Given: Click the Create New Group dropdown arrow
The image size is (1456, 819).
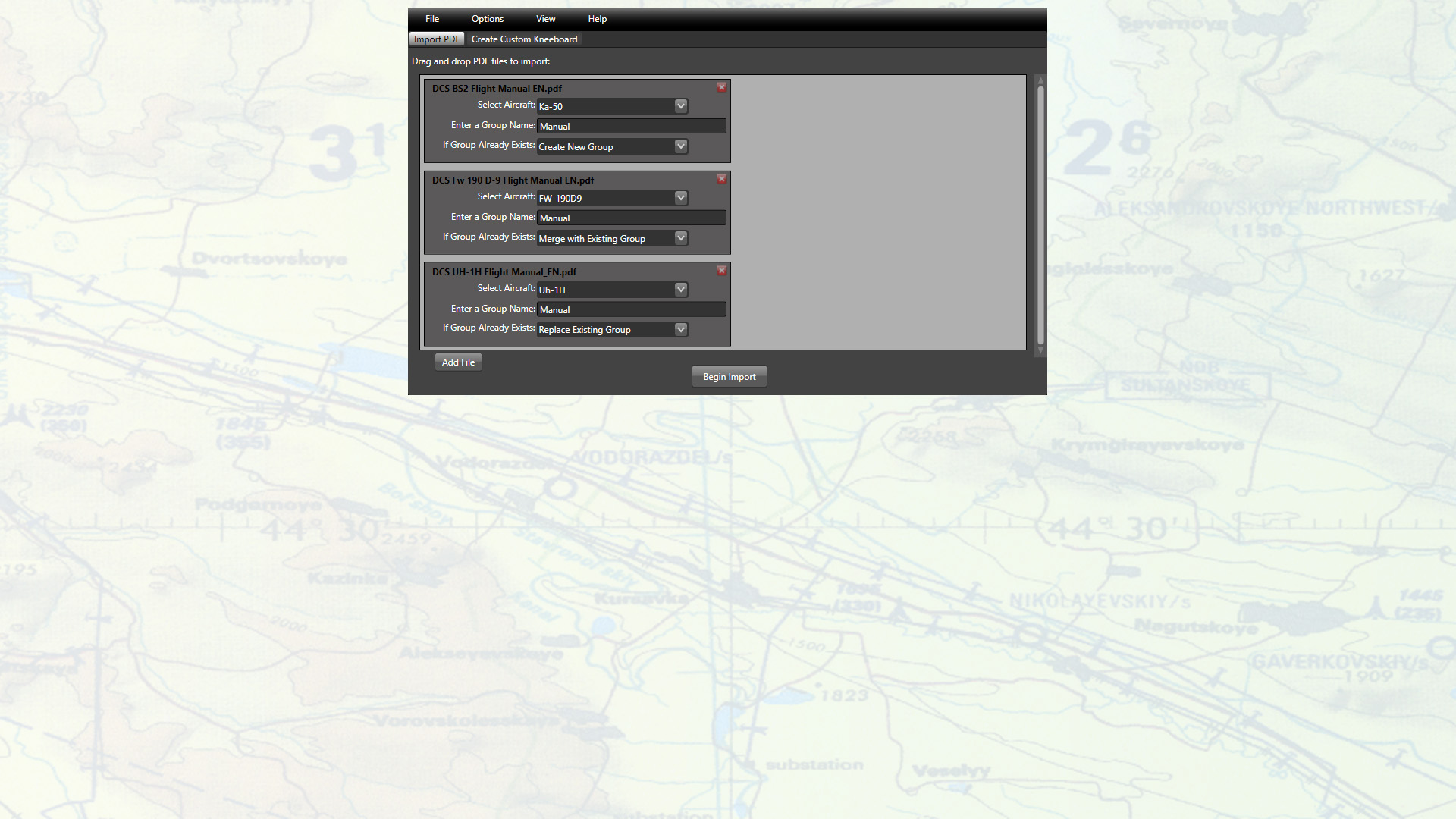Looking at the screenshot, I should (x=680, y=146).
